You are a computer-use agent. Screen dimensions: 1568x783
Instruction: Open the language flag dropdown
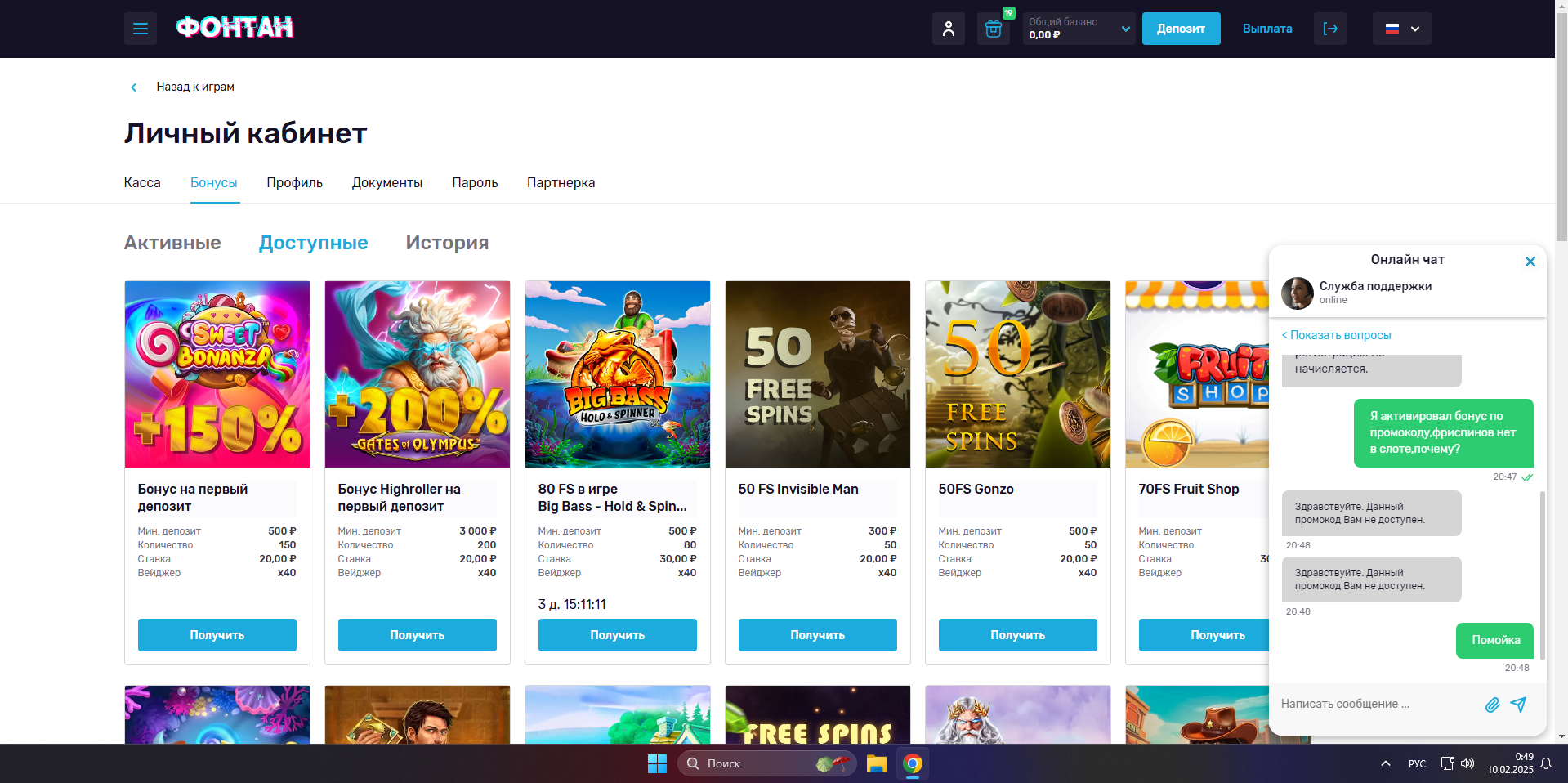(1402, 29)
